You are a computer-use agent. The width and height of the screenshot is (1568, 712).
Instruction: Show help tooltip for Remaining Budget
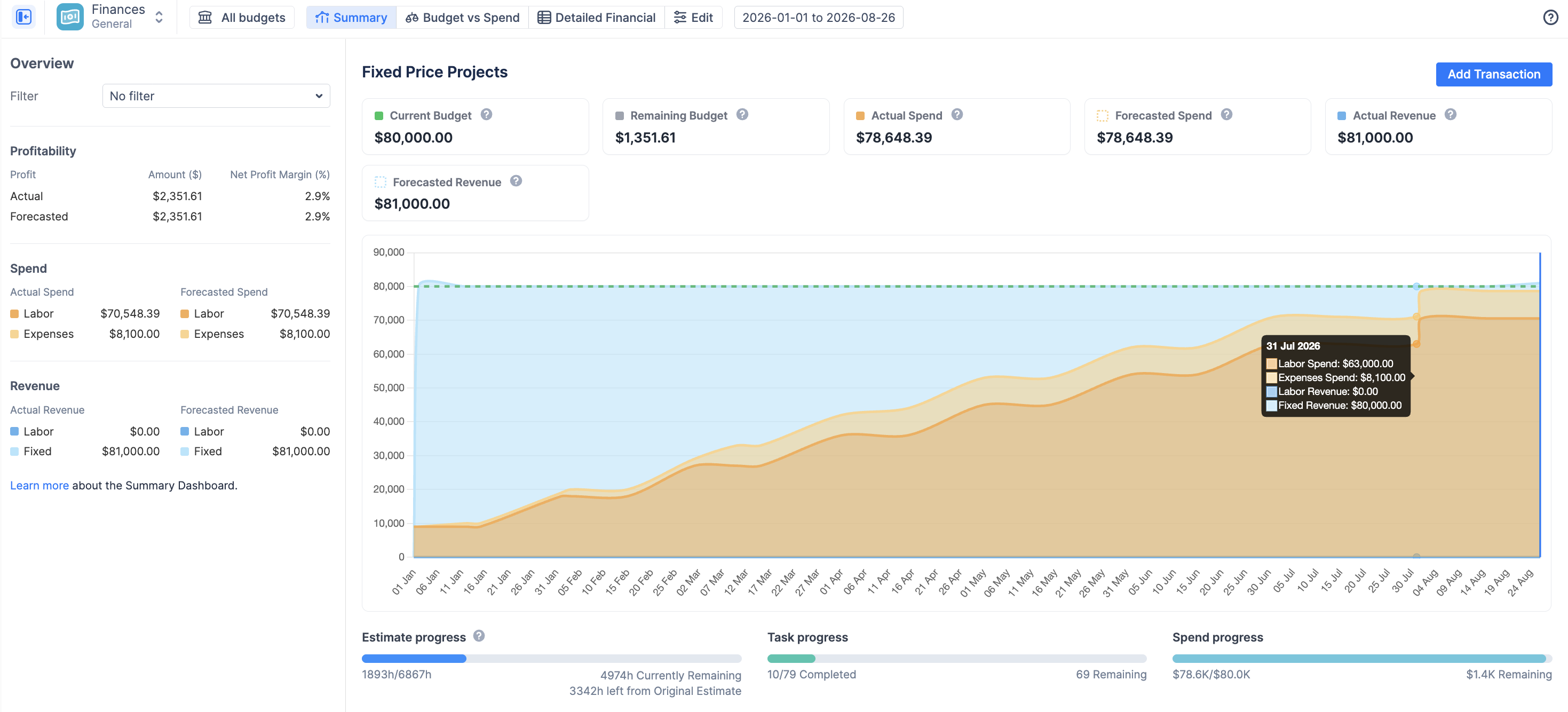[742, 114]
